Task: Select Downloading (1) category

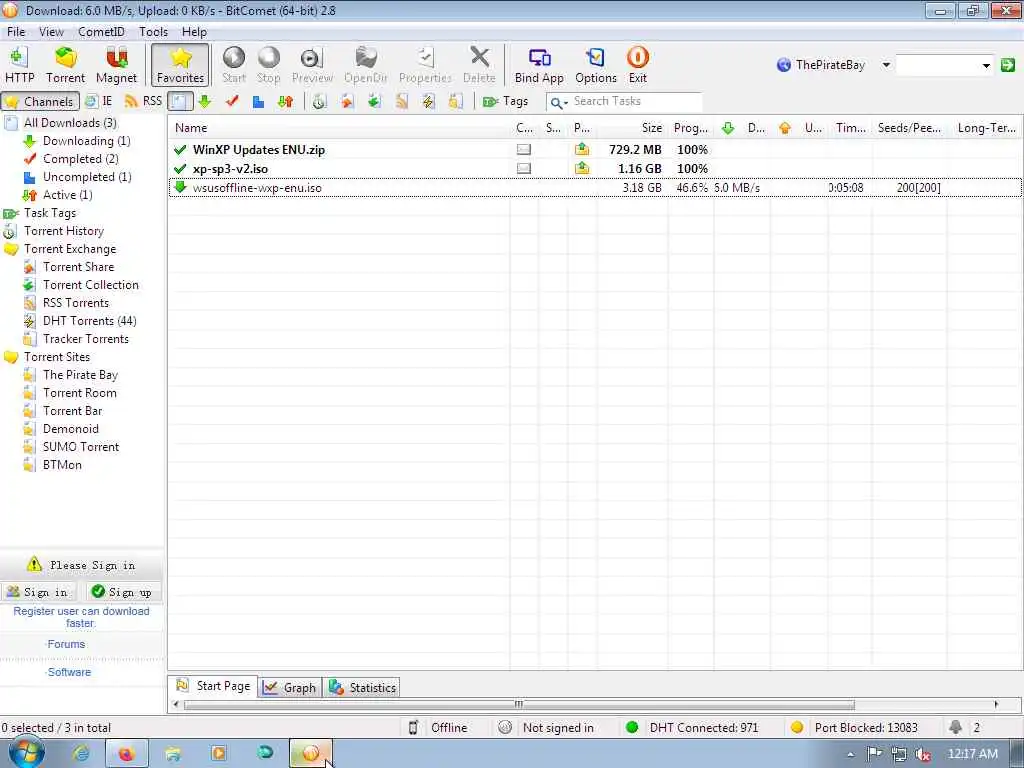Action: tap(86, 141)
